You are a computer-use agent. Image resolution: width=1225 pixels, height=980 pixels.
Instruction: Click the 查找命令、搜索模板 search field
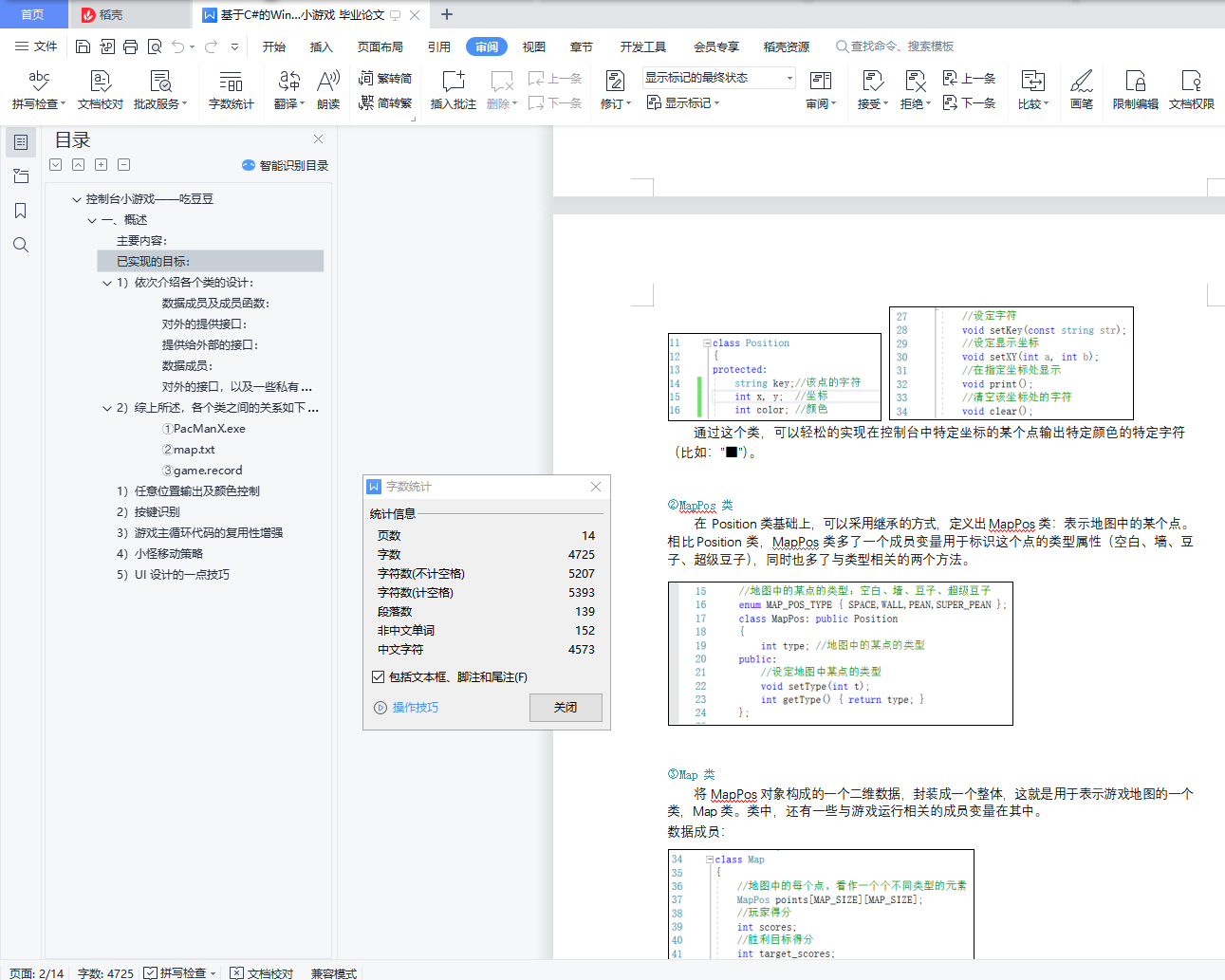tap(895, 46)
